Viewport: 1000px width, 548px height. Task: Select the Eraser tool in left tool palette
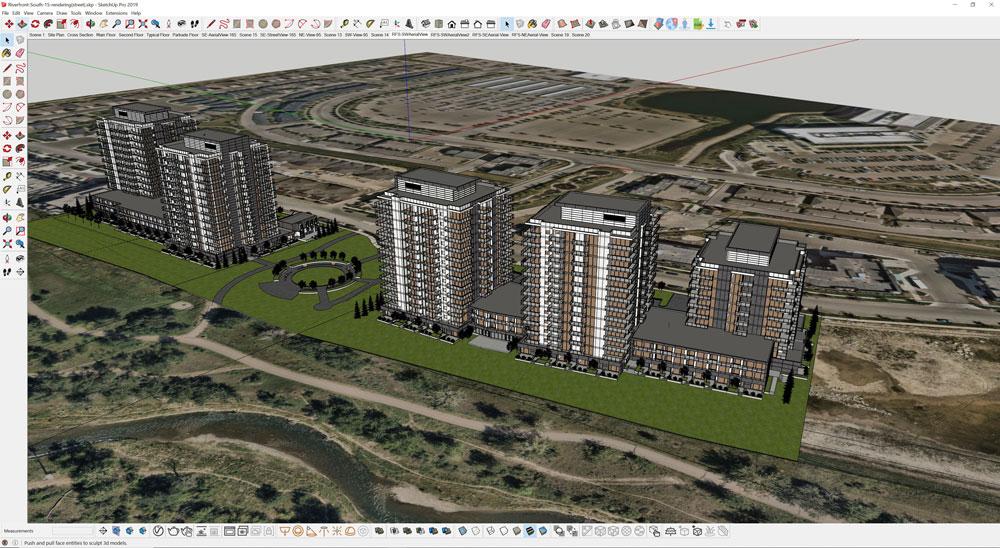tap(19, 53)
